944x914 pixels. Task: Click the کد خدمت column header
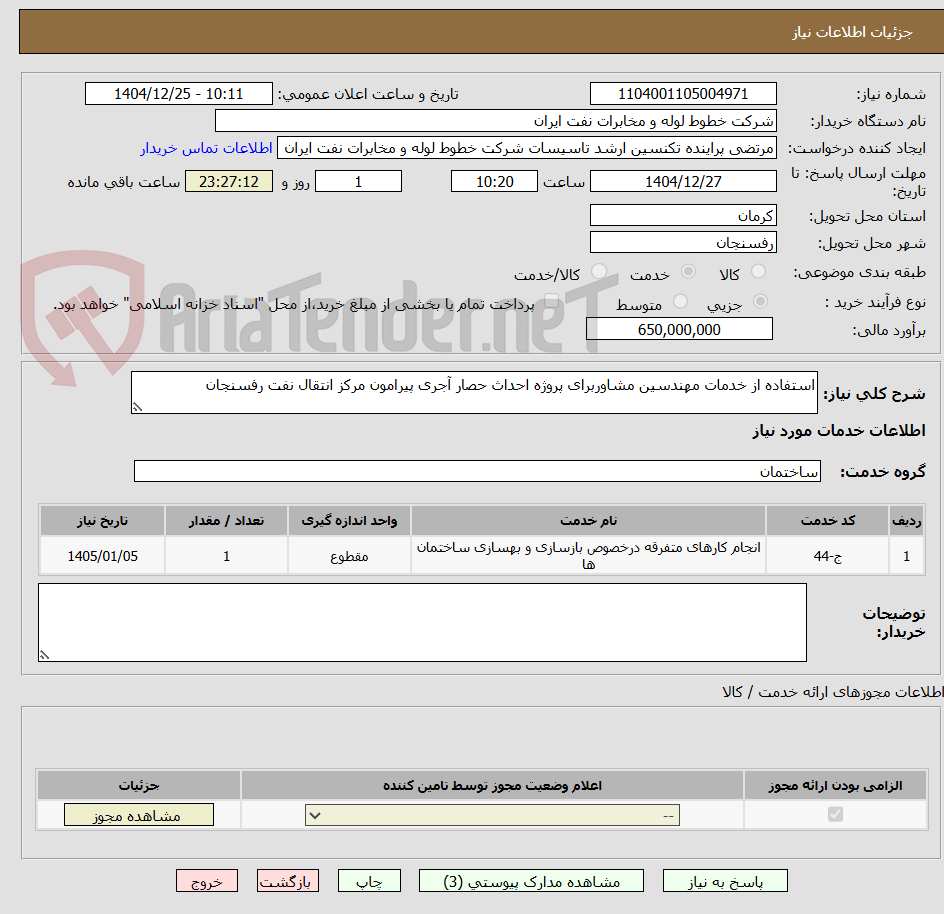pyautogui.click(x=828, y=521)
